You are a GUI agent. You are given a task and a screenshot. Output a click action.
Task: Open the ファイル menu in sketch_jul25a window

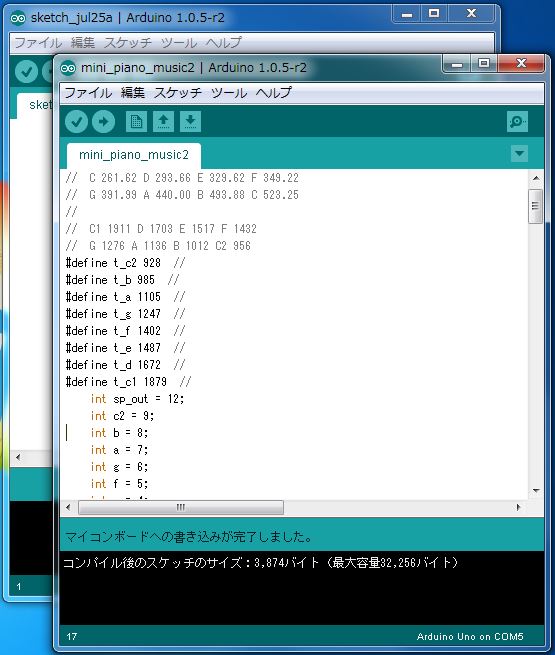pyautogui.click(x=38, y=43)
